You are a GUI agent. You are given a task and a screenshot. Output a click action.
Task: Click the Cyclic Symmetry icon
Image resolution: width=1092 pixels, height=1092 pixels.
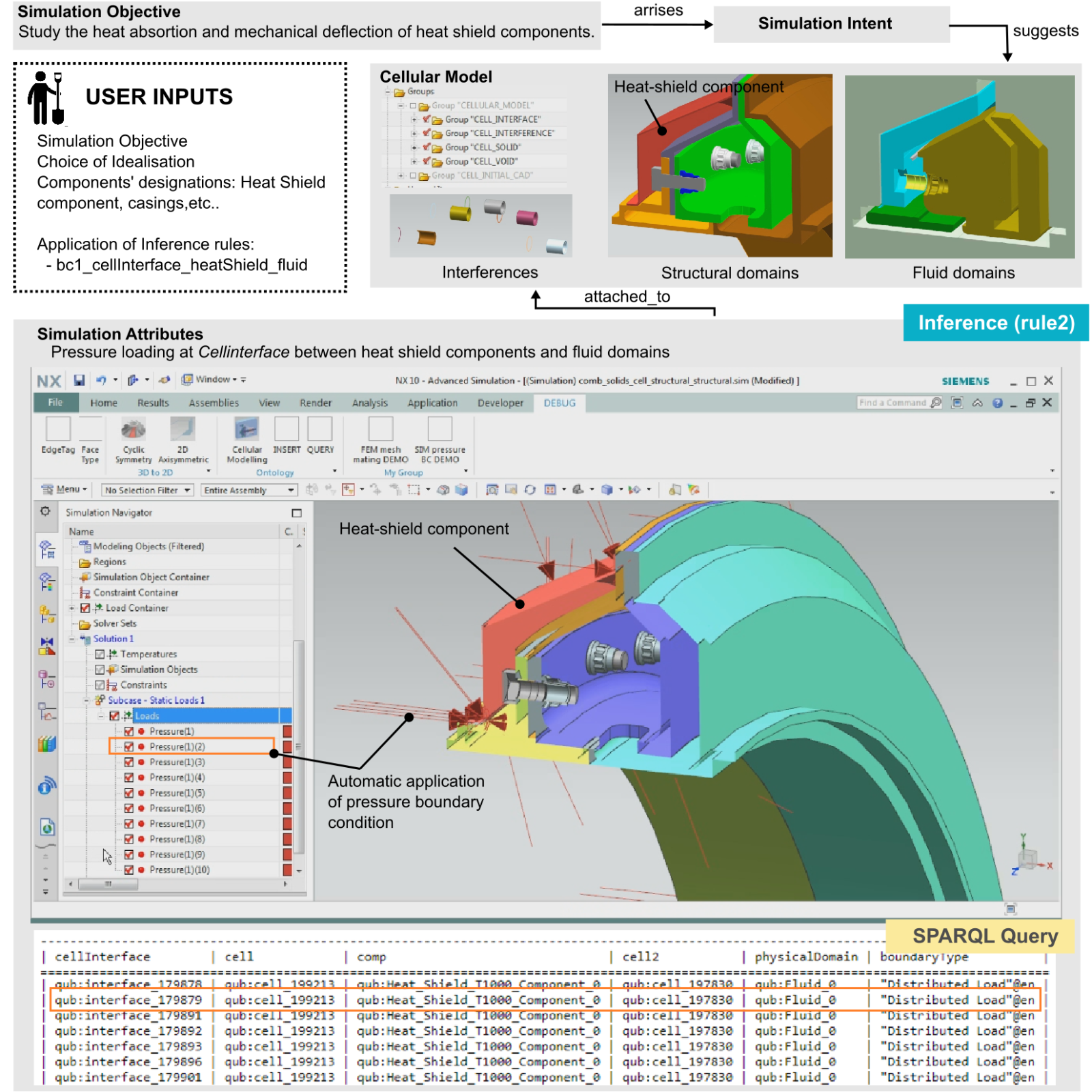133,430
